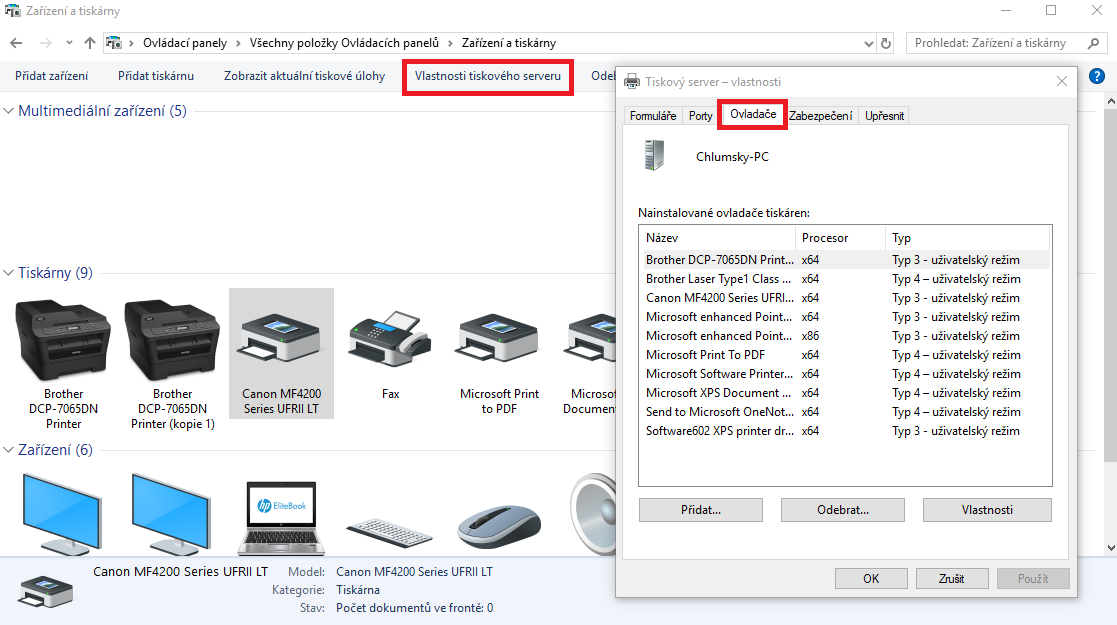Select Send to Microsoft OneNot... driver row
The image size is (1117, 625).
tap(845, 412)
